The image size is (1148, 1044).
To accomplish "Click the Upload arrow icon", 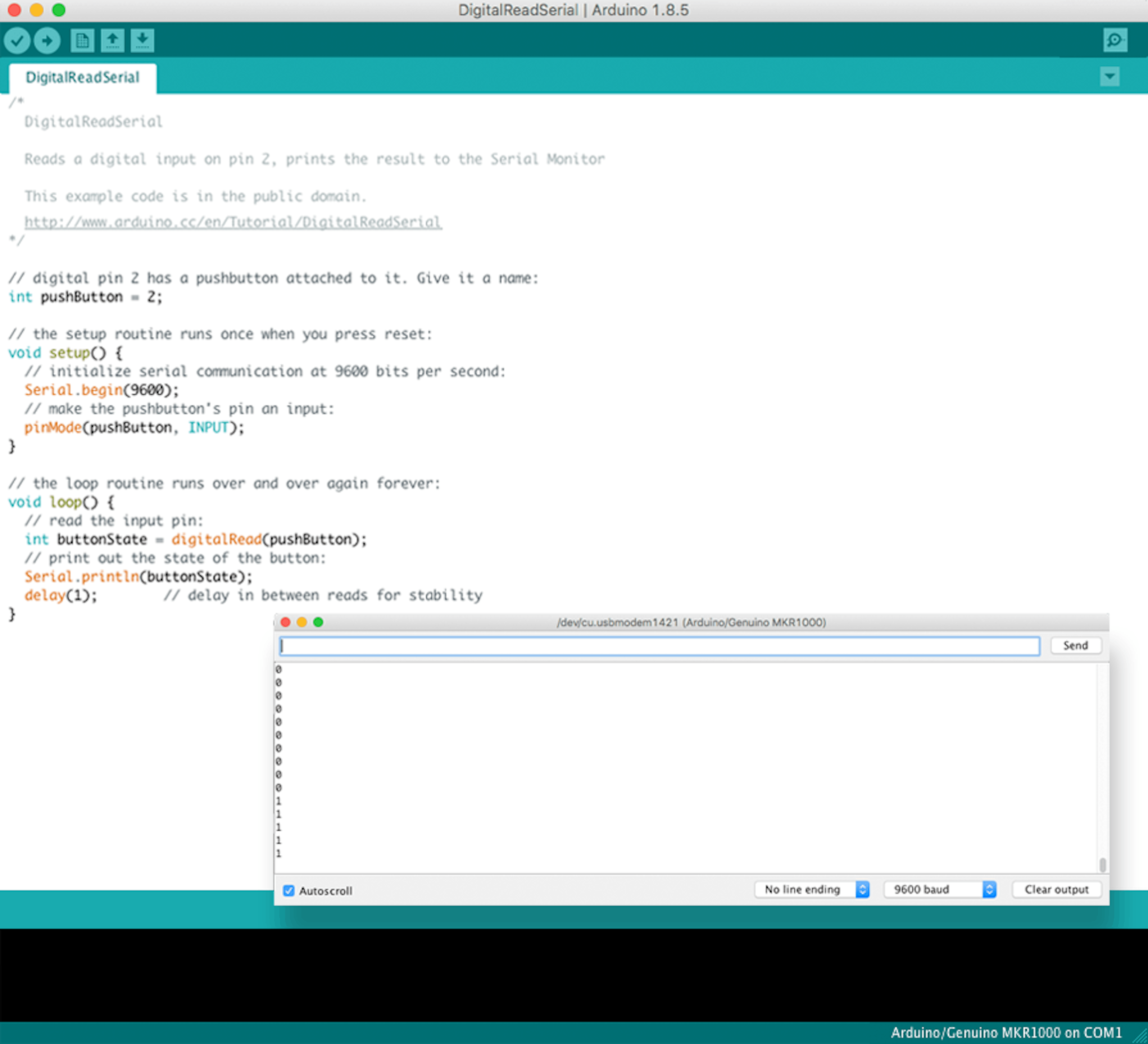I will coord(47,40).
